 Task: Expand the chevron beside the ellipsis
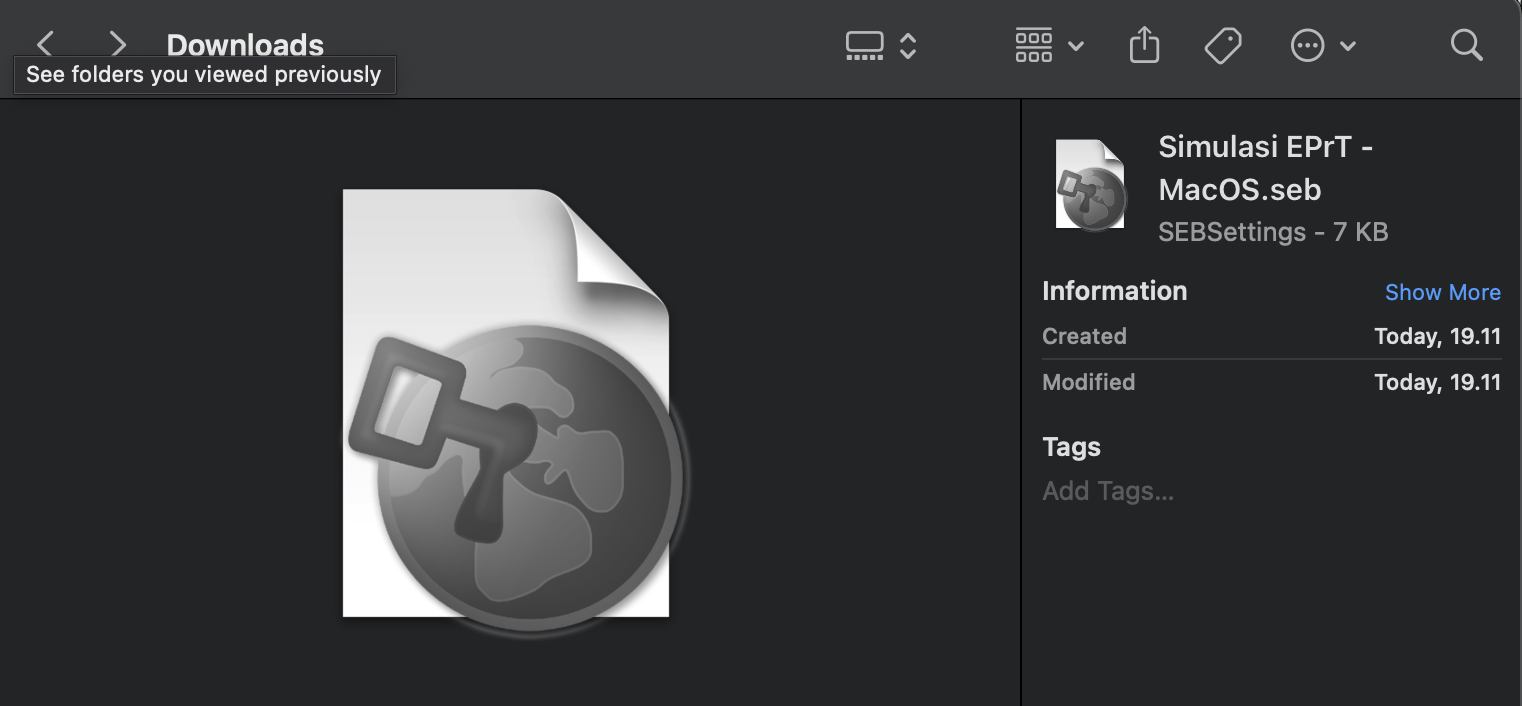(1348, 46)
